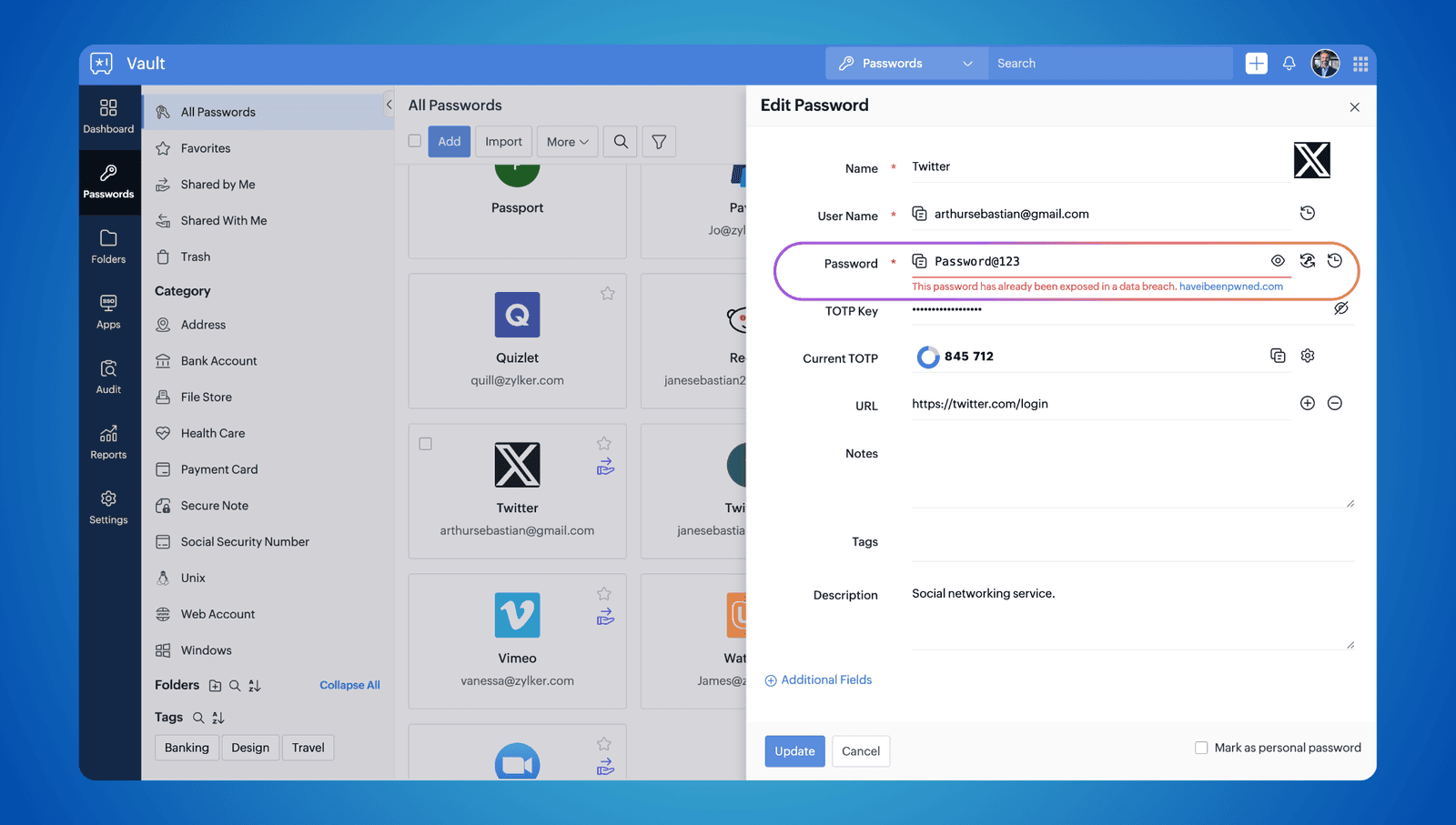1456x825 pixels.
Task: Open the haveibeenpwned.com link
Action: [x=1230, y=287]
